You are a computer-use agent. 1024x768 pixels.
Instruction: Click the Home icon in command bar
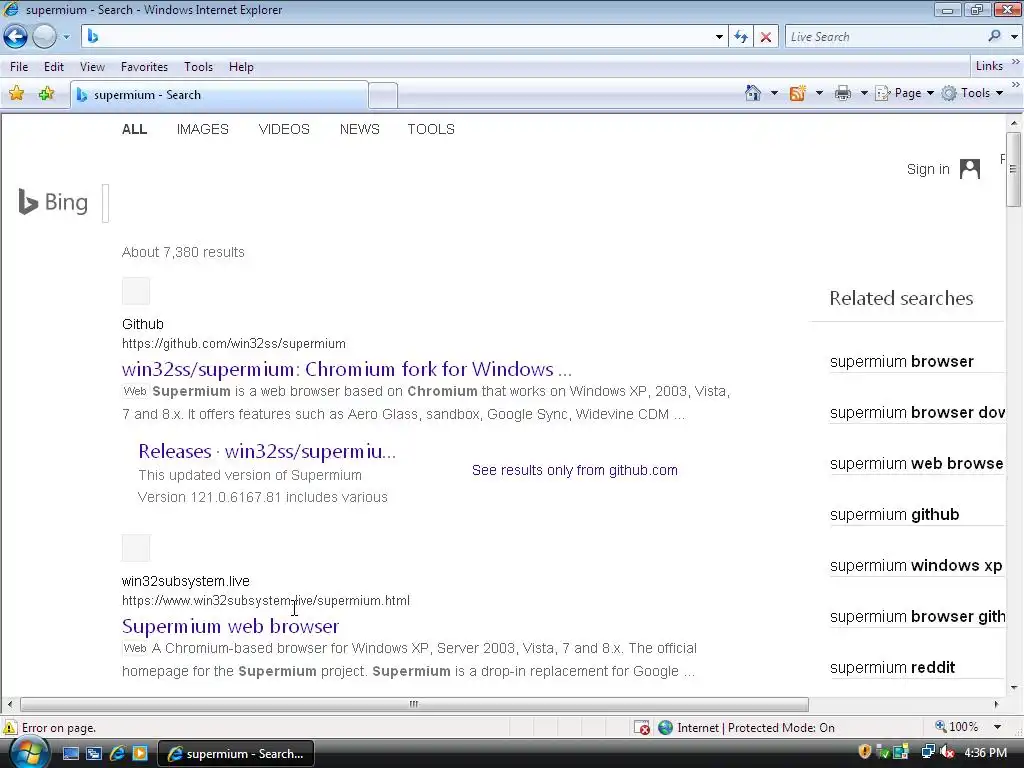tap(753, 93)
